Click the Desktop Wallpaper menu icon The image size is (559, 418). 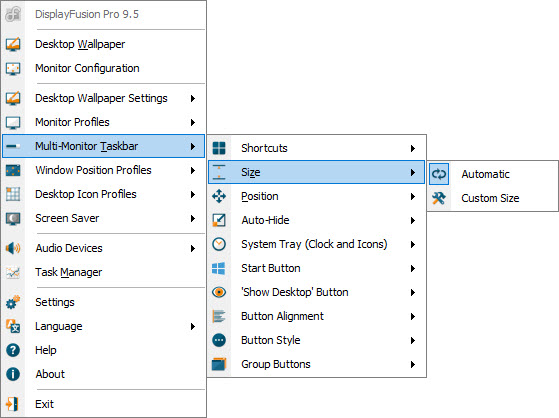13,44
